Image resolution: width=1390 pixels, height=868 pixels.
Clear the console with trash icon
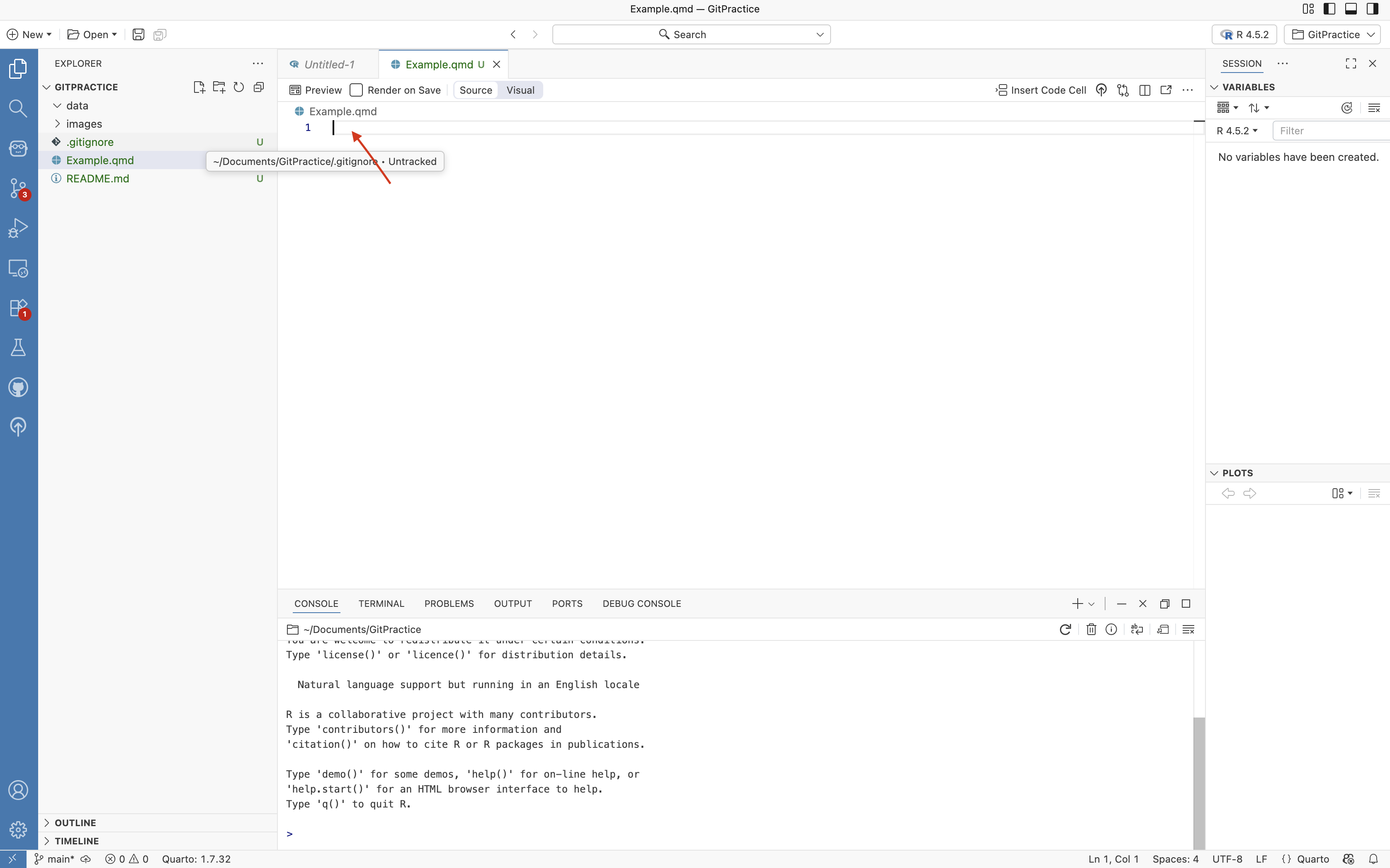click(1091, 630)
